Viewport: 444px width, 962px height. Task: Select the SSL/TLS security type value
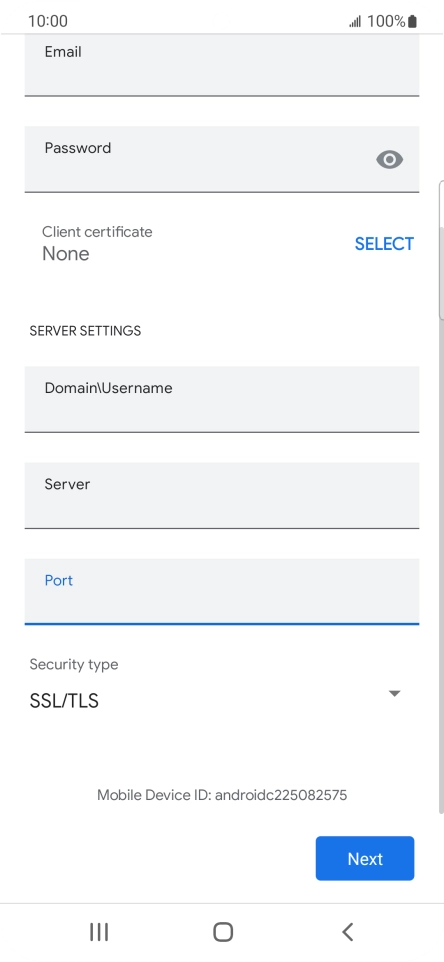click(64, 701)
